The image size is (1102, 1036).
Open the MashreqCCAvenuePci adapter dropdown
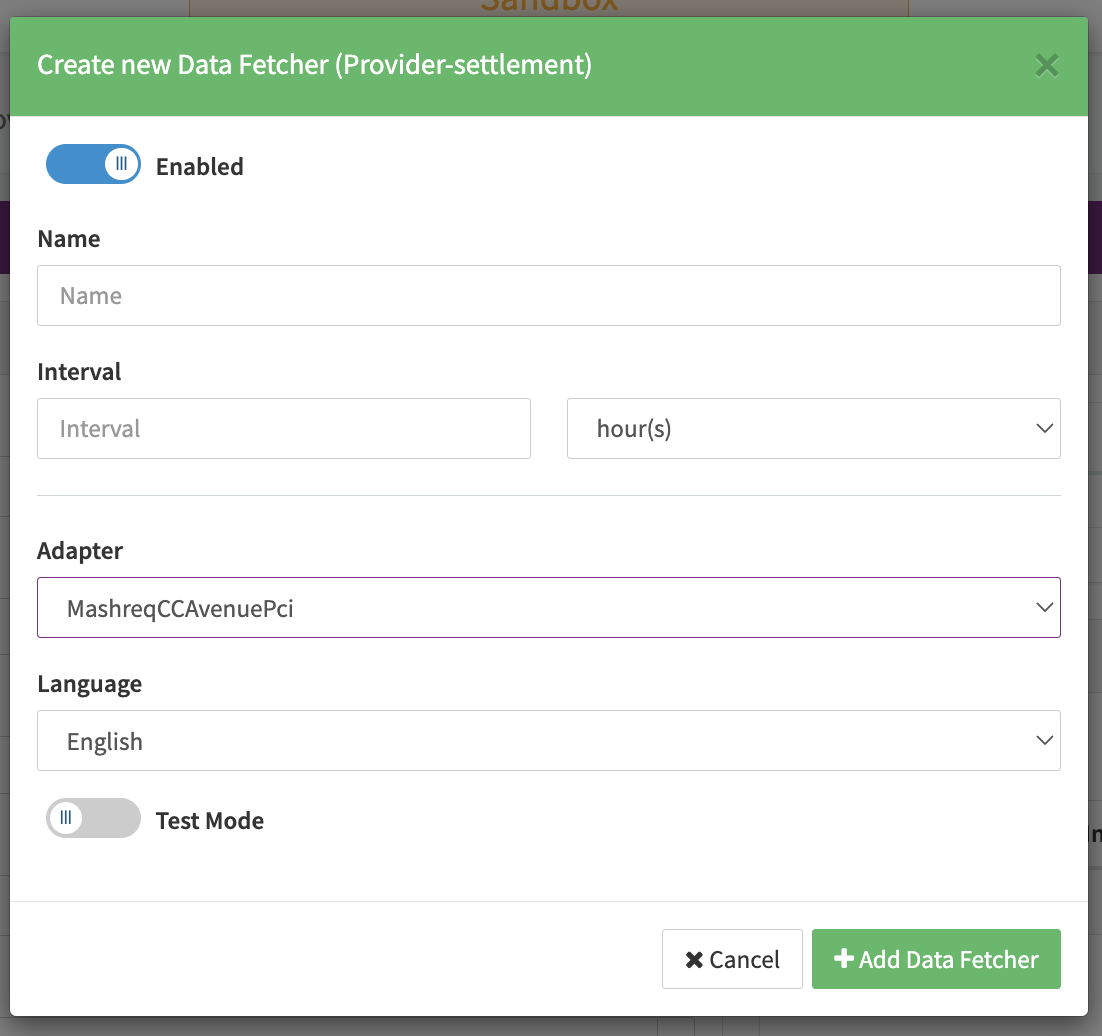pyautogui.click(x=548, y=608)
